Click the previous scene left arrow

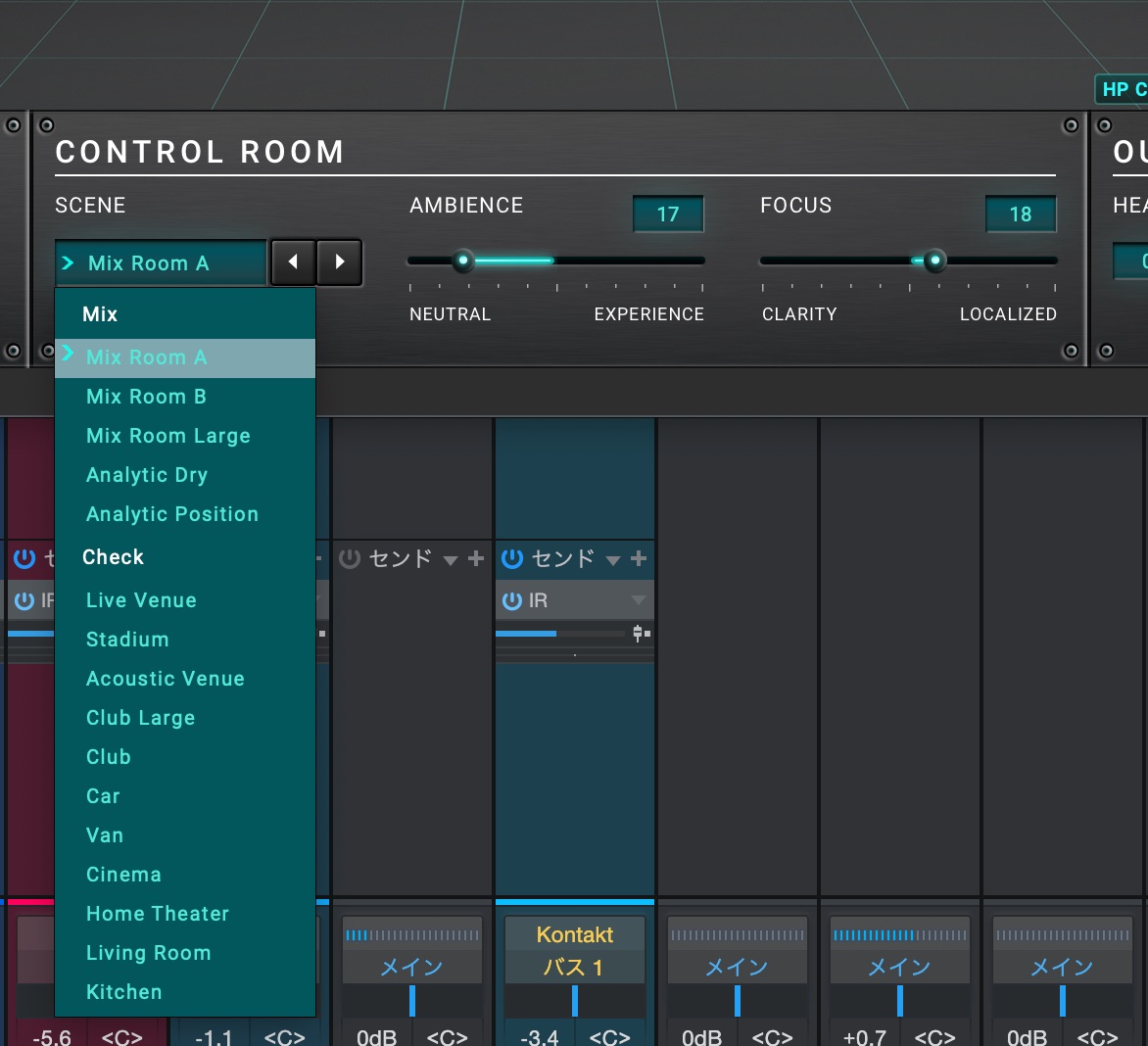point(293,261)
